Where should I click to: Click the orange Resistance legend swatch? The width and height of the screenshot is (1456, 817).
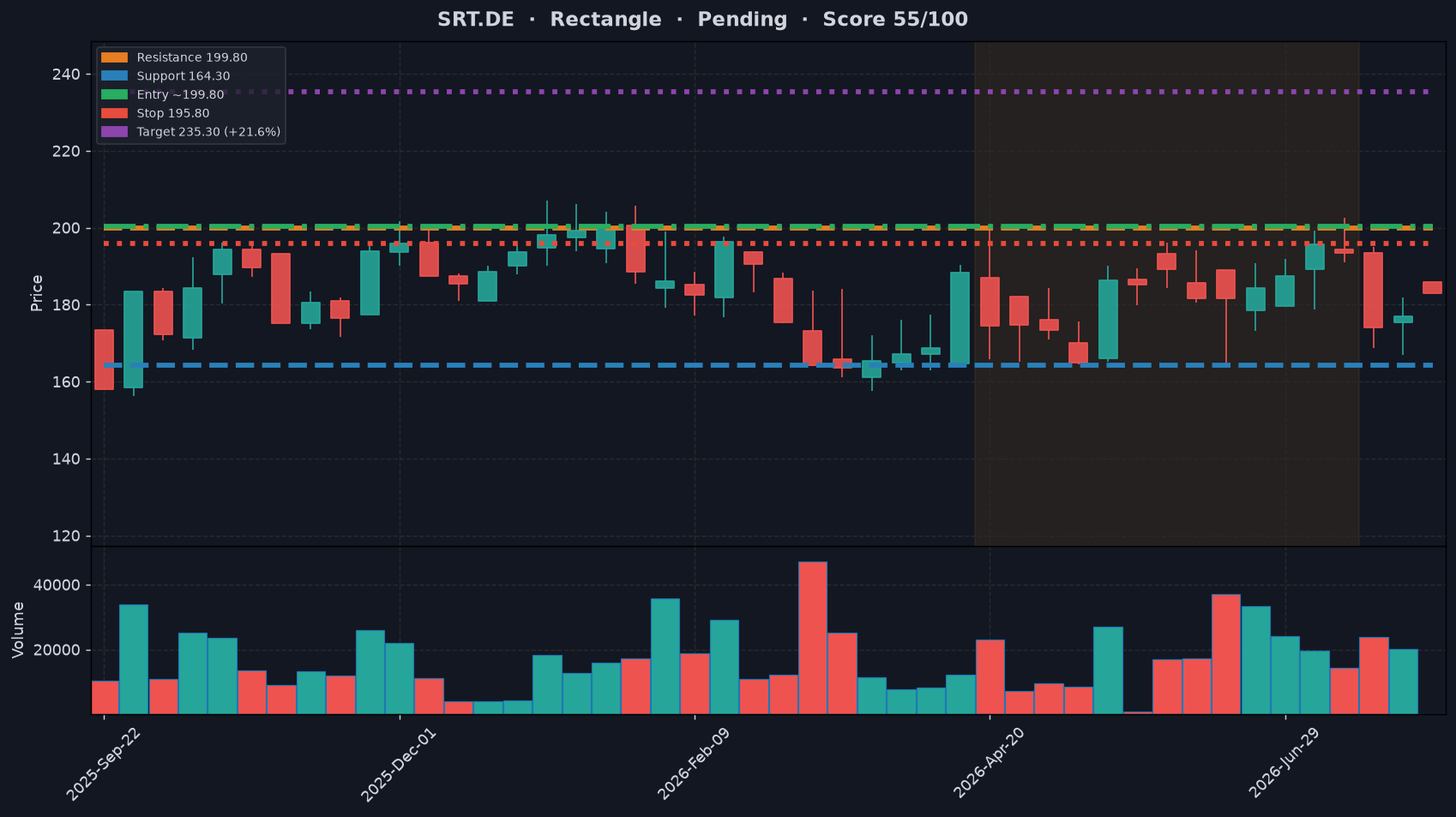[114, 57]
